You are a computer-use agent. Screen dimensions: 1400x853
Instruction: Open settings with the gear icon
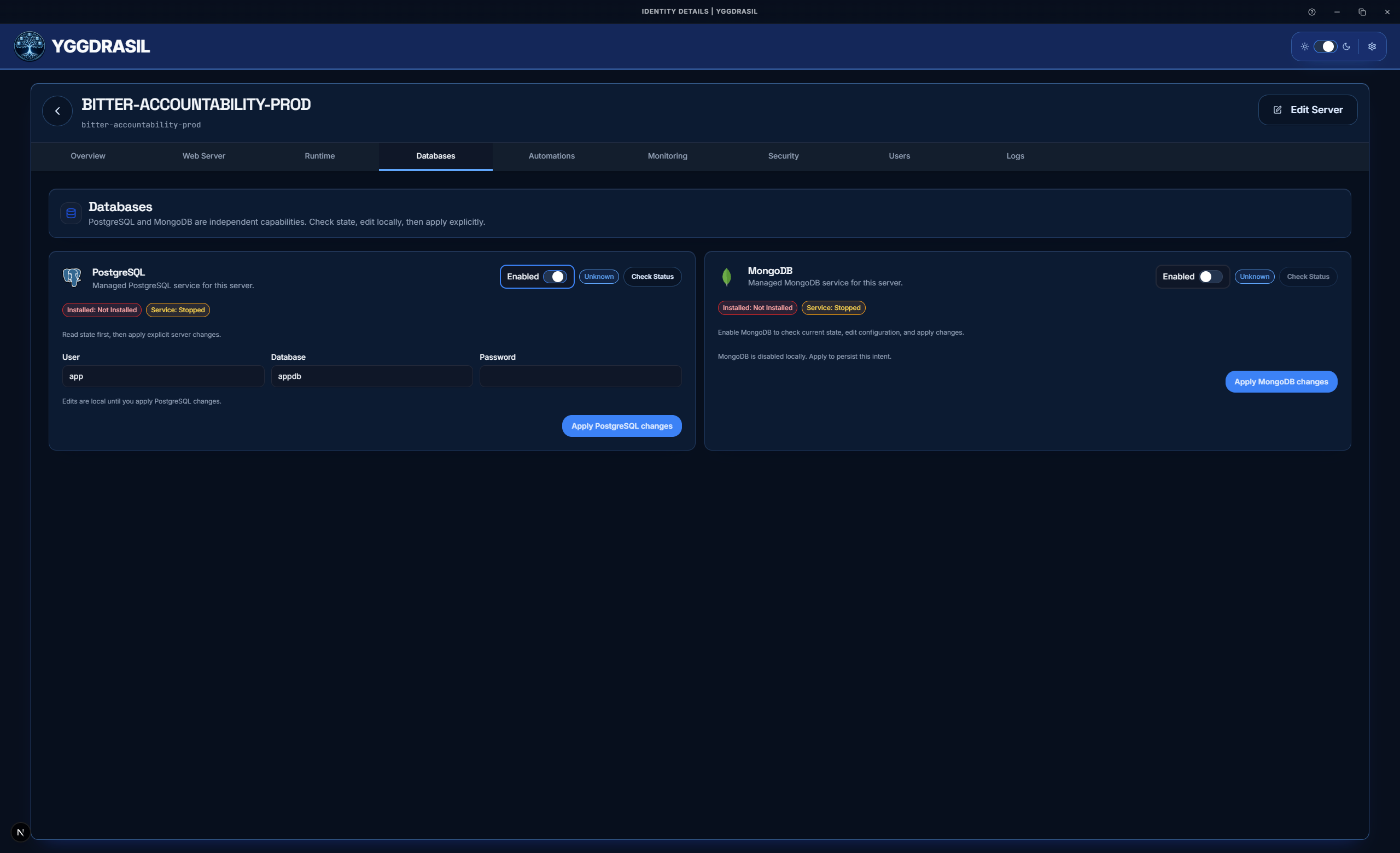1372,46
